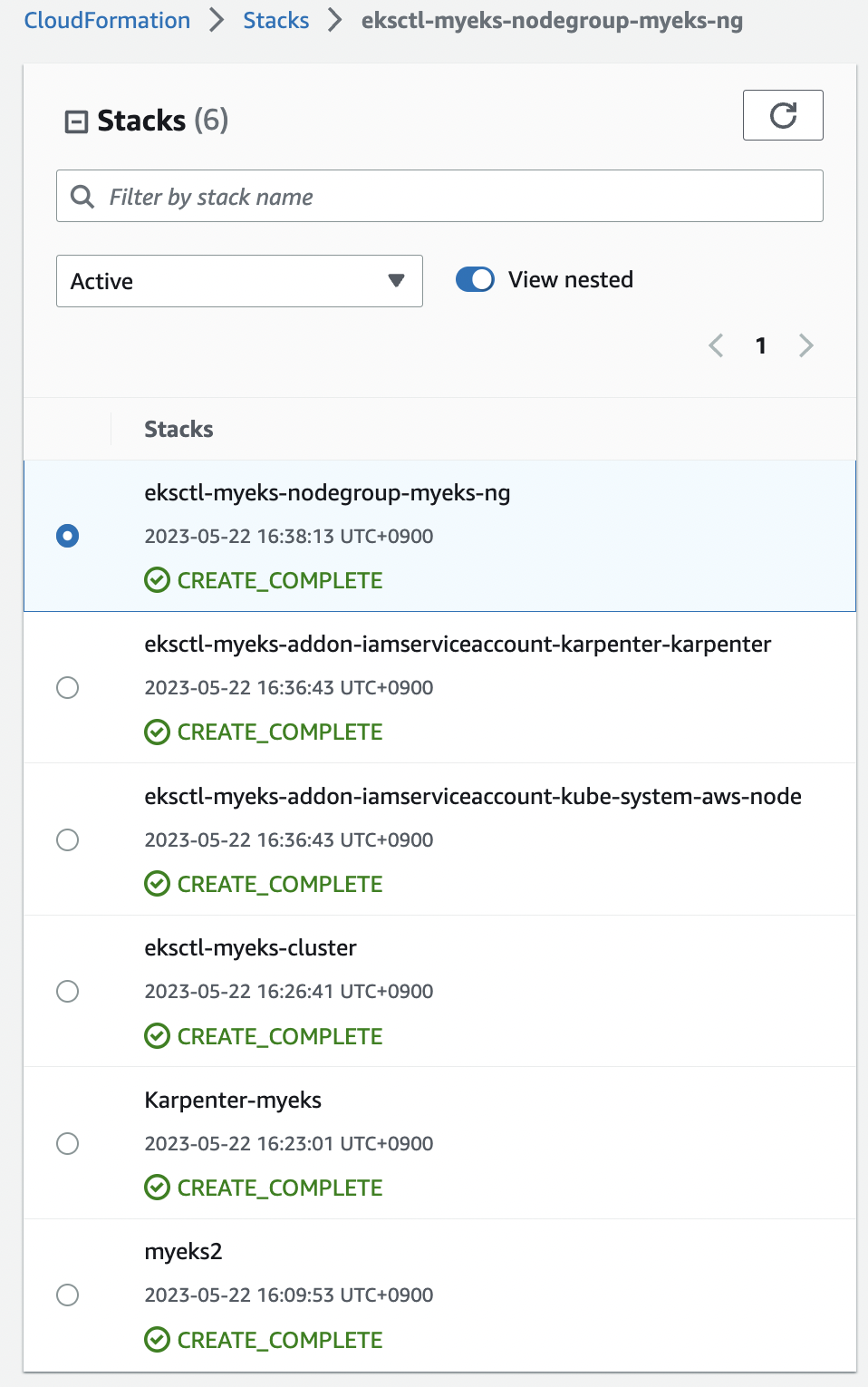Viewport: 868px width, 1387px height.
Task: Select eksctl-myeks-cluster radio button
Action: 67,991
